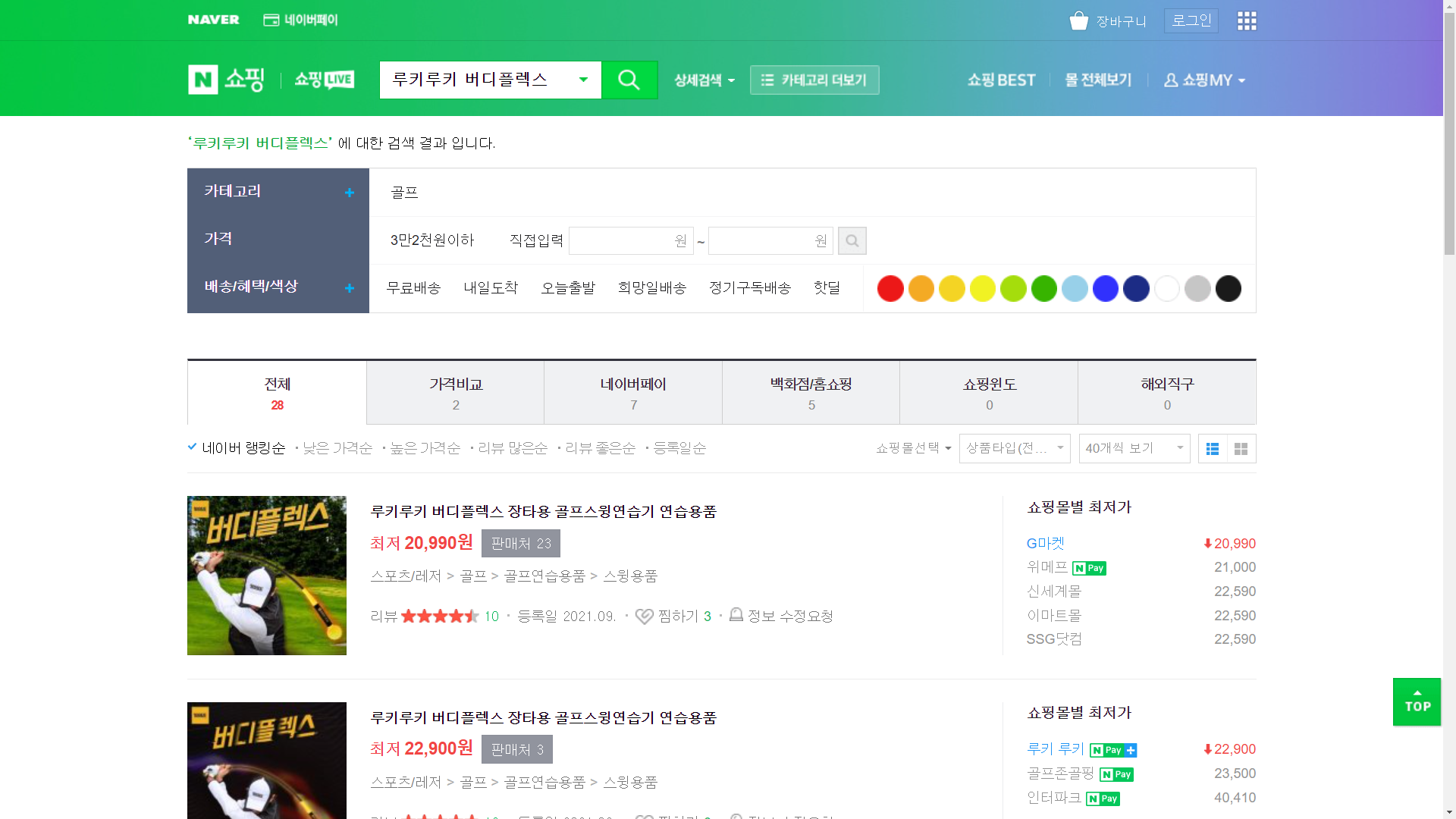Click 카테고리 더보기 button
Screen dimensions: 1456x819
click(814, 80)
